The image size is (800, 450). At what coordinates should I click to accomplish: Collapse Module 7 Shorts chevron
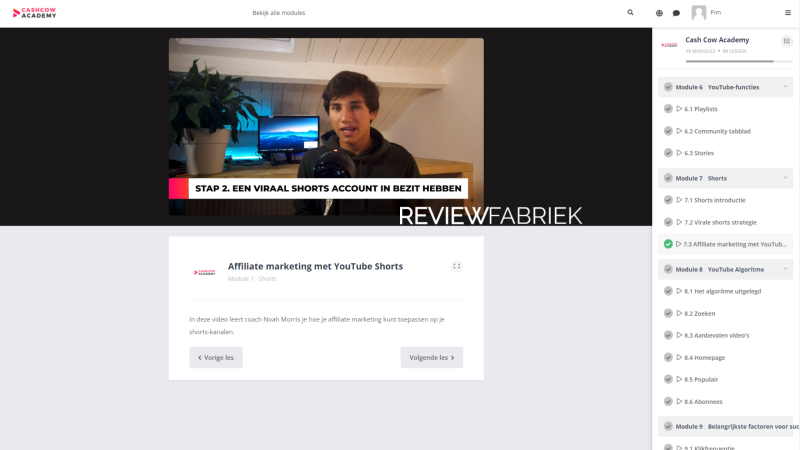(786, 178)
